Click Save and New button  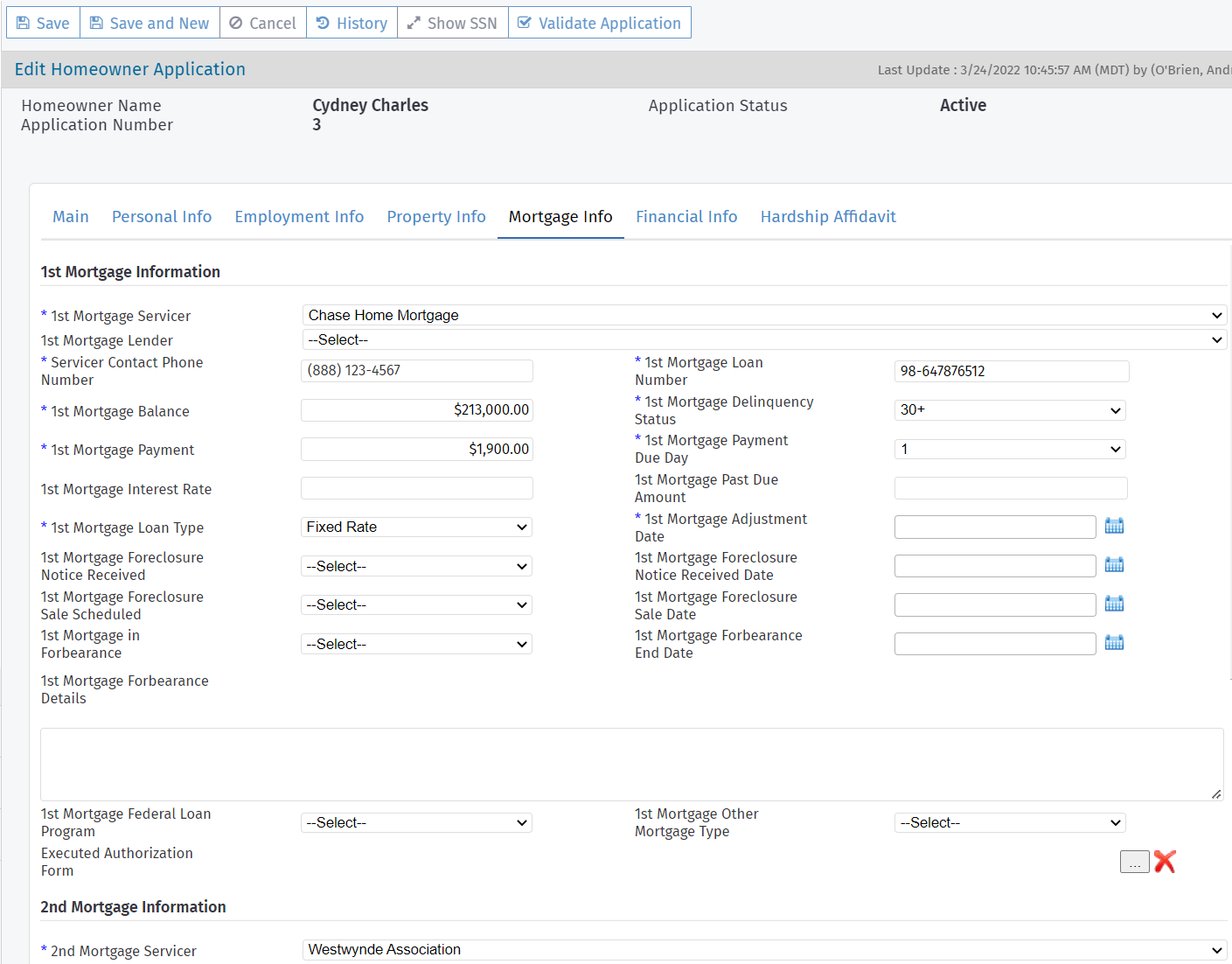click(x=150, y=23)
